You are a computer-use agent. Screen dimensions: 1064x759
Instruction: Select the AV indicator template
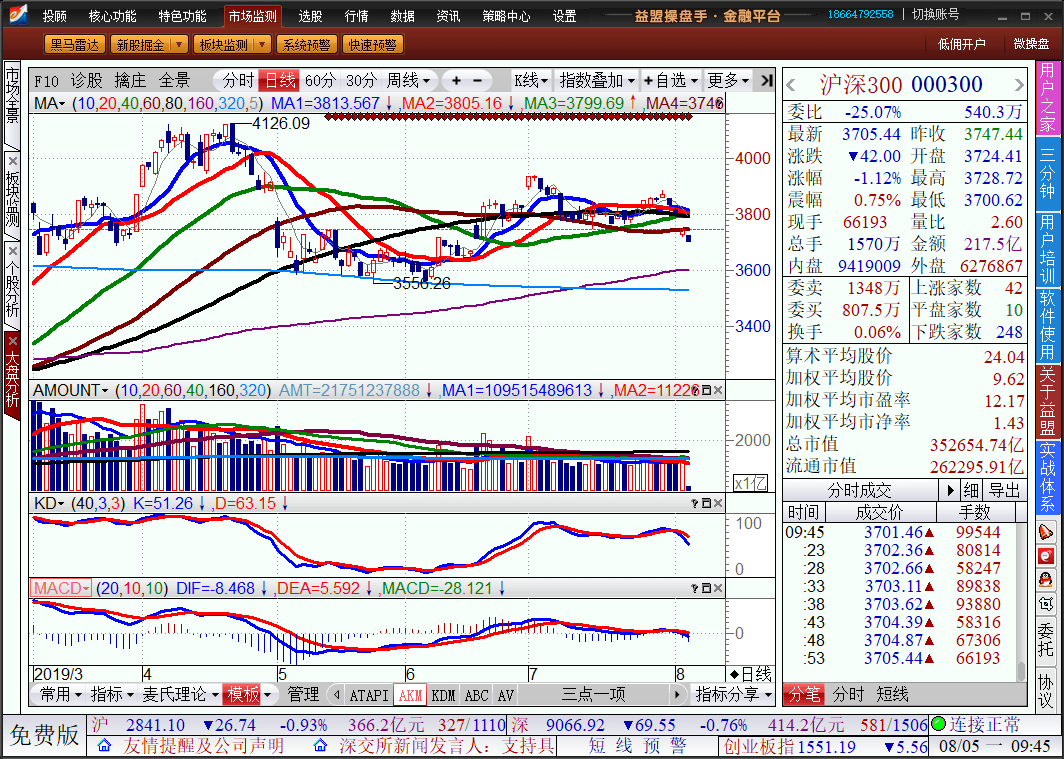(506, 695)
